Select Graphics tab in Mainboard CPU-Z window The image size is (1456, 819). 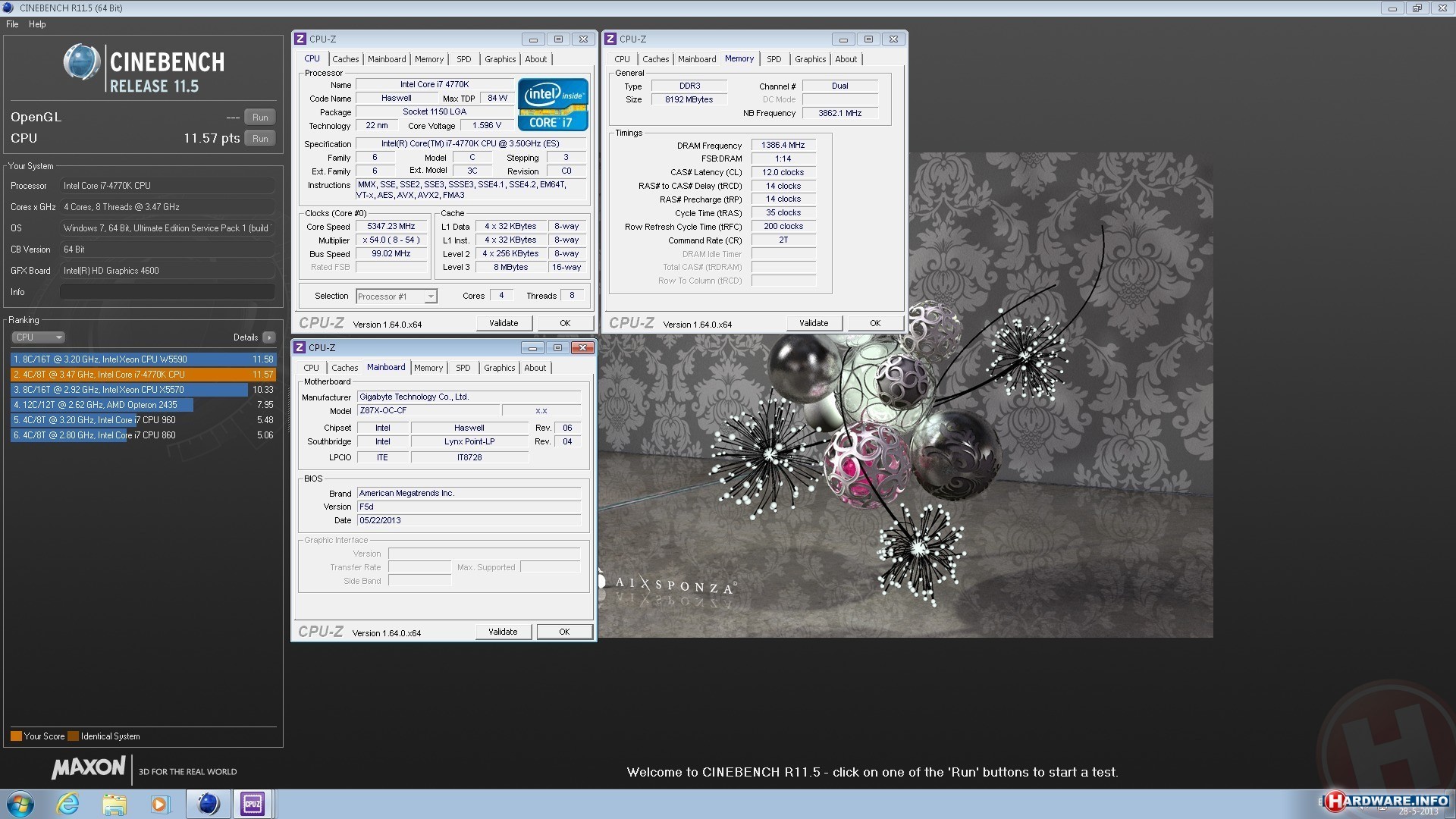(x=499, y=368)
